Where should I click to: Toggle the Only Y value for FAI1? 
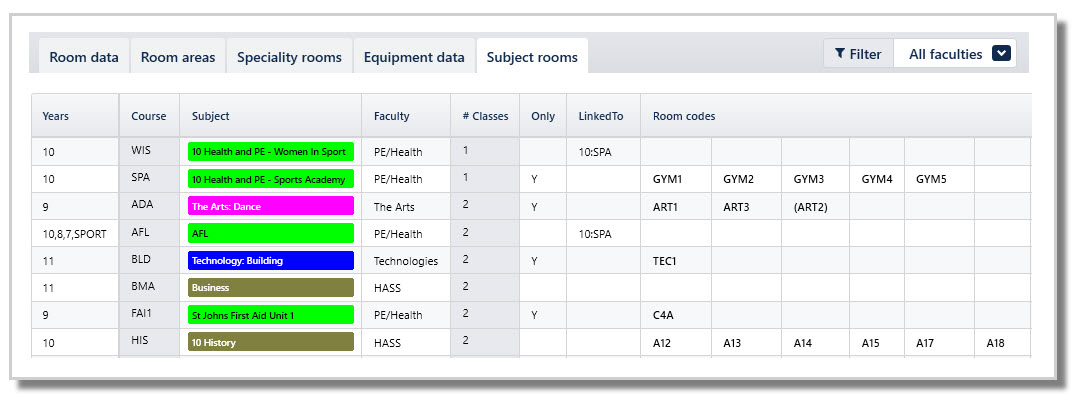click(x=543, y=315)
